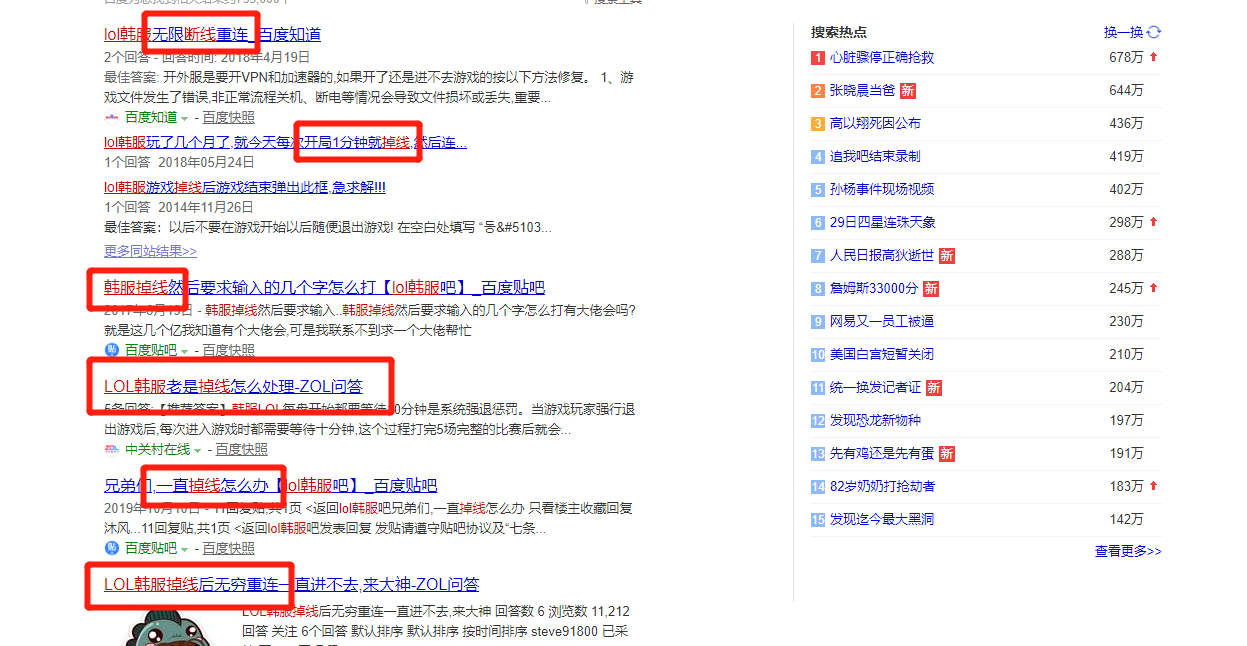
Task: Open sub-result lol韩服玩了几个月了 link
Action: (285, 142)
